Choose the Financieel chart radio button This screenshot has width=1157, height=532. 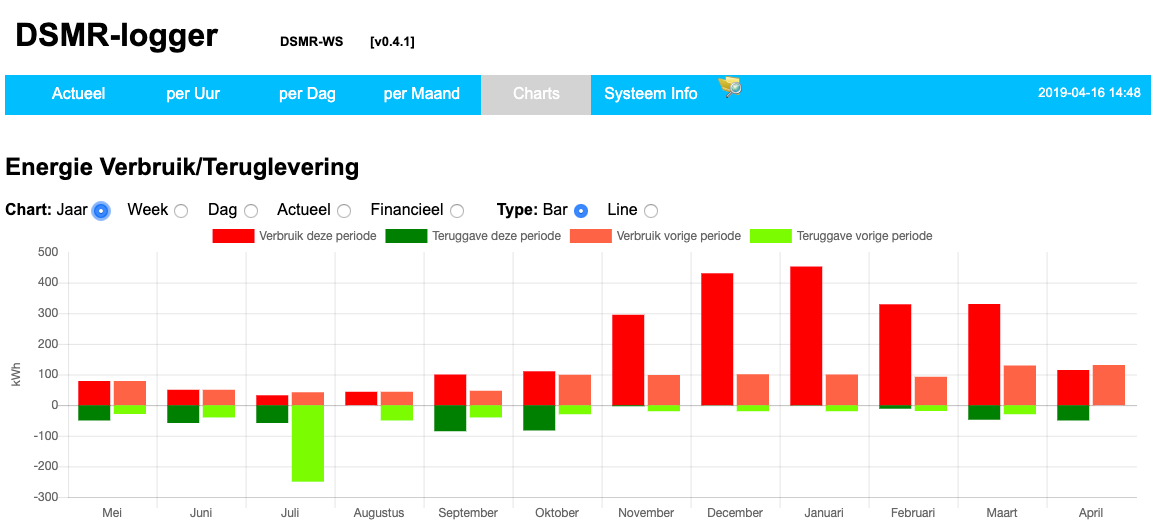(457, 211)
